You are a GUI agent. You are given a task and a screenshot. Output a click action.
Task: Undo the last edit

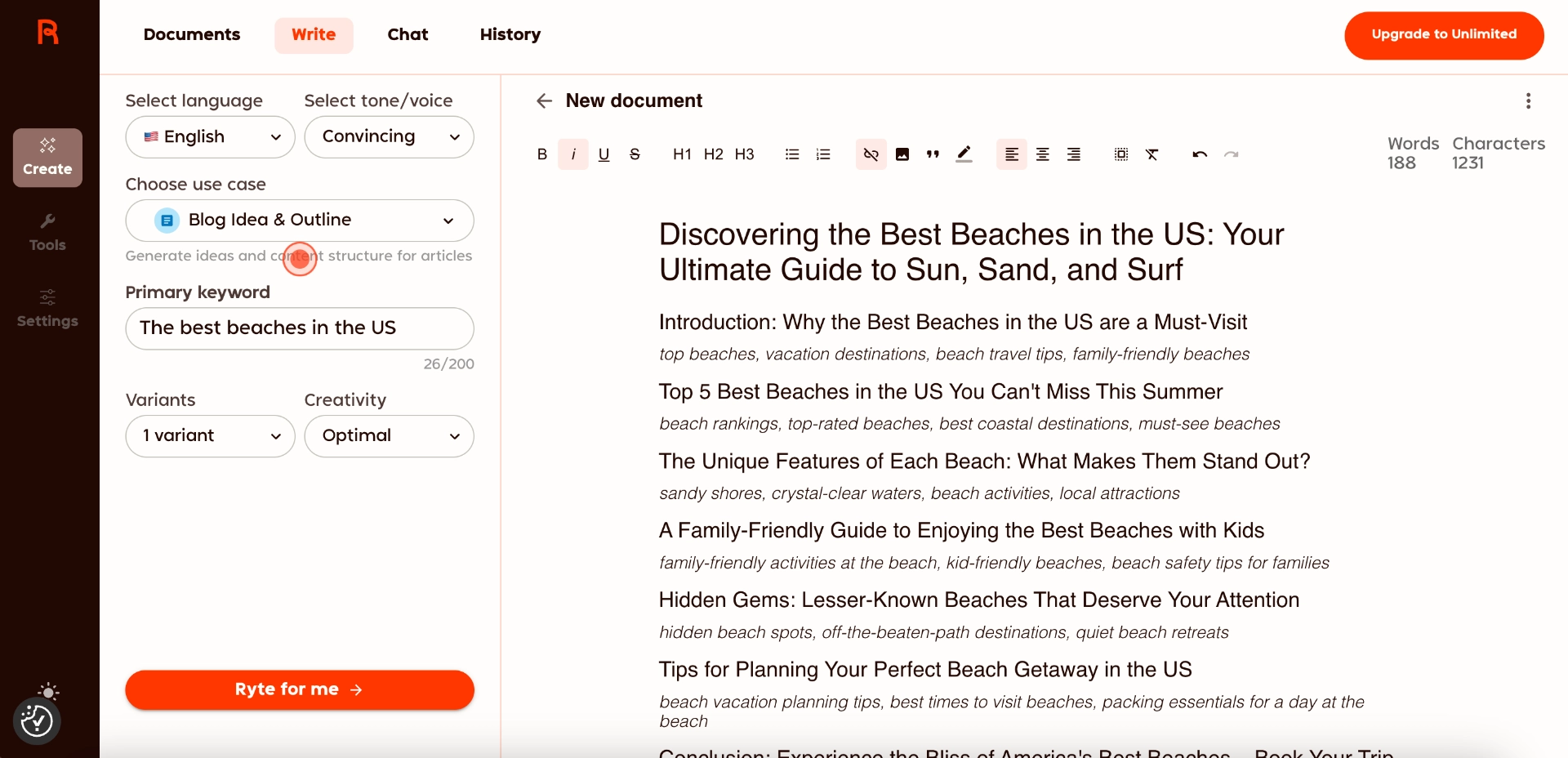pyautogui.click(x=1199, y=154)
